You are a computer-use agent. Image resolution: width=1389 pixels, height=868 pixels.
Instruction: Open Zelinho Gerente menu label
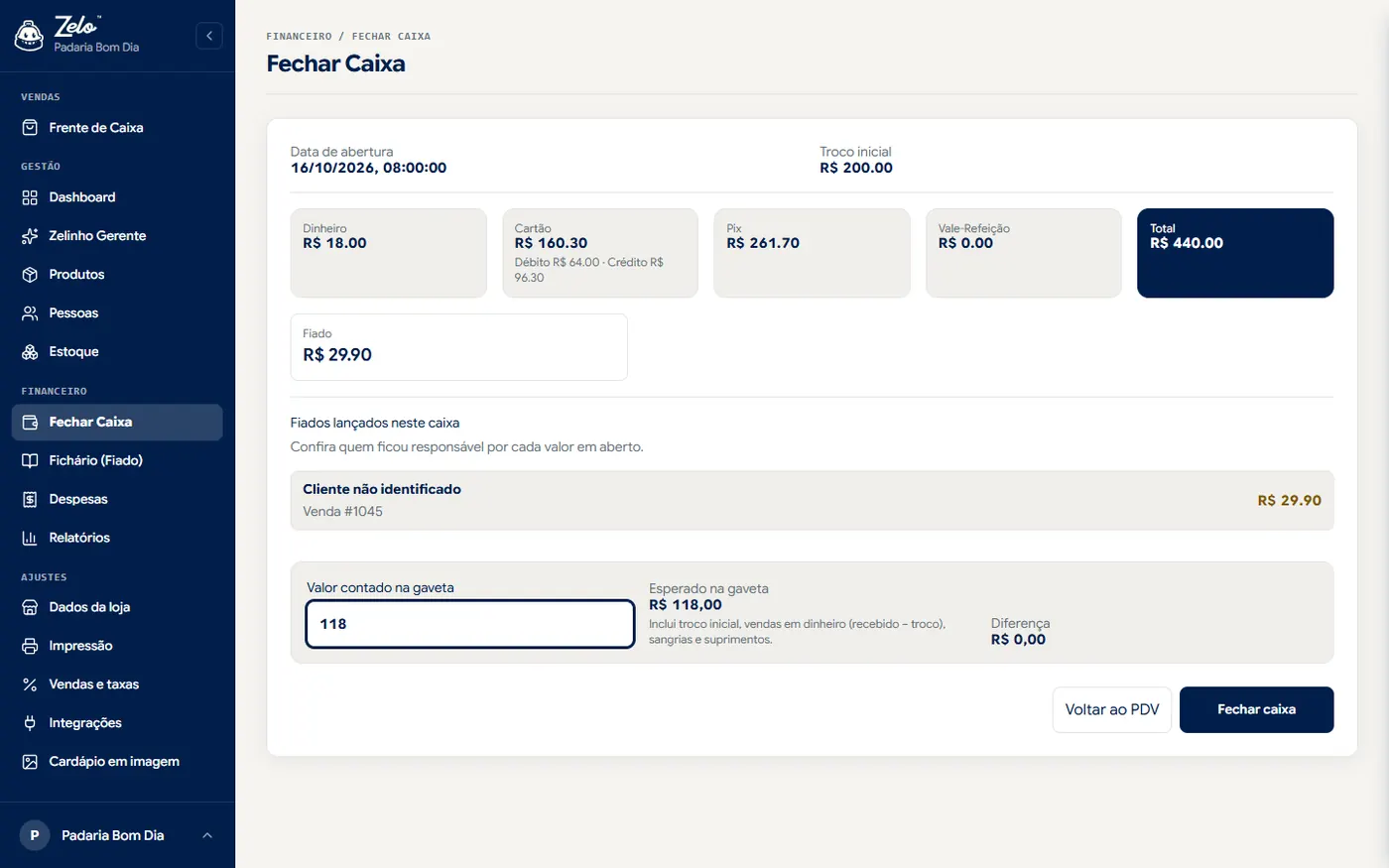[x=97, y=236]
